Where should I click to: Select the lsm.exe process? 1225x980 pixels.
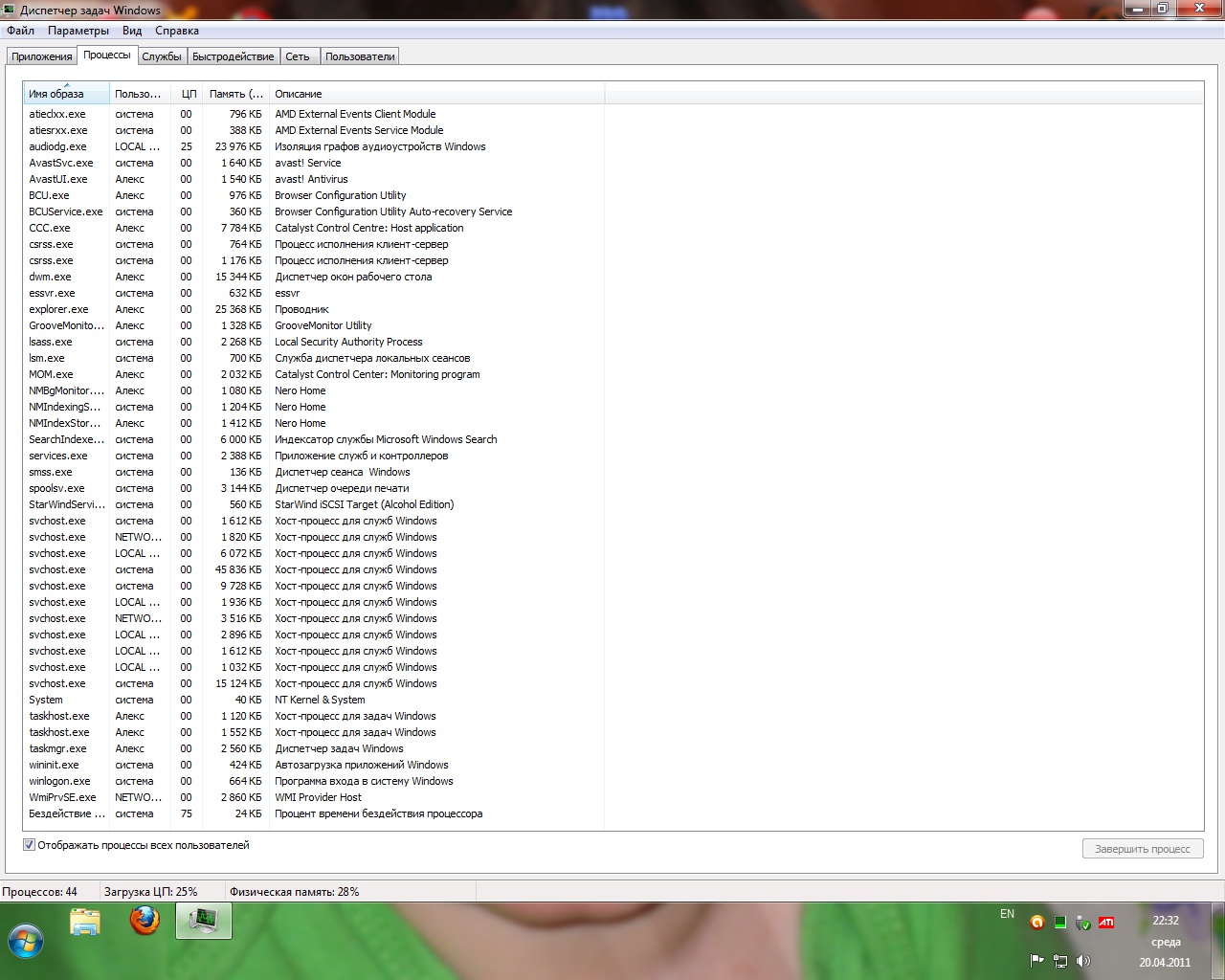pos(314,358)
